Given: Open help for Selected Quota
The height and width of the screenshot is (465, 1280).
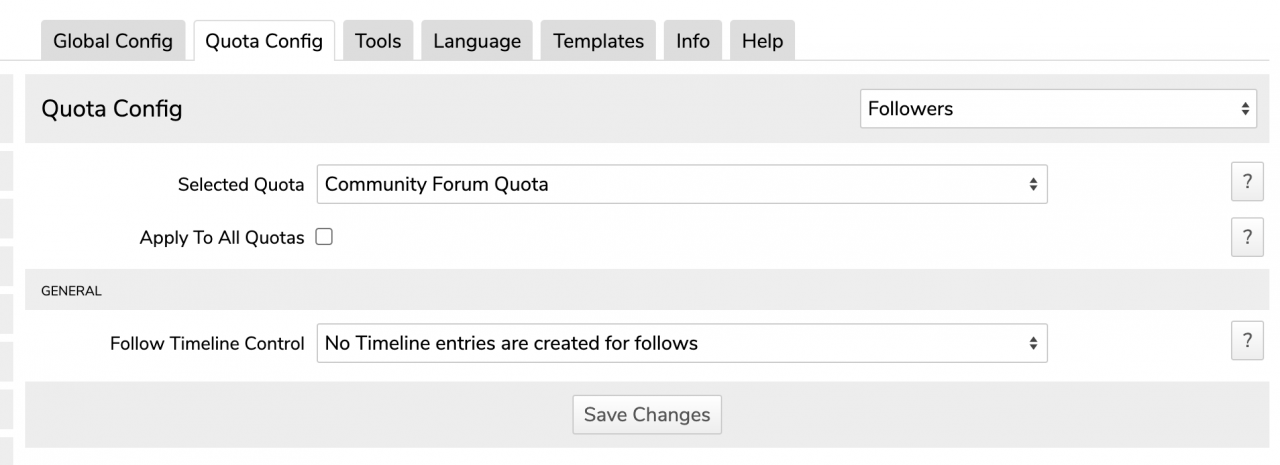Looking at the screenshot, I should click(x=1246, y=184).
